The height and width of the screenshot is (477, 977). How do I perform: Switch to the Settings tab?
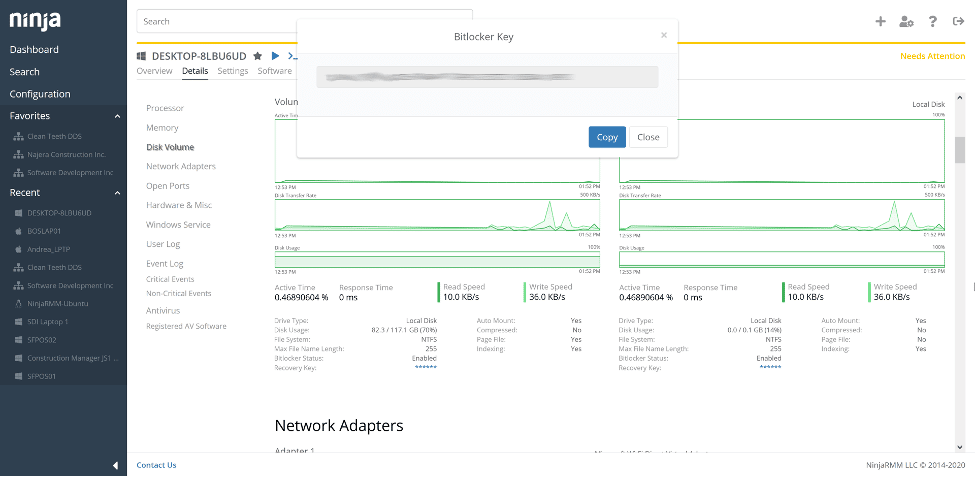coord(232,71)
